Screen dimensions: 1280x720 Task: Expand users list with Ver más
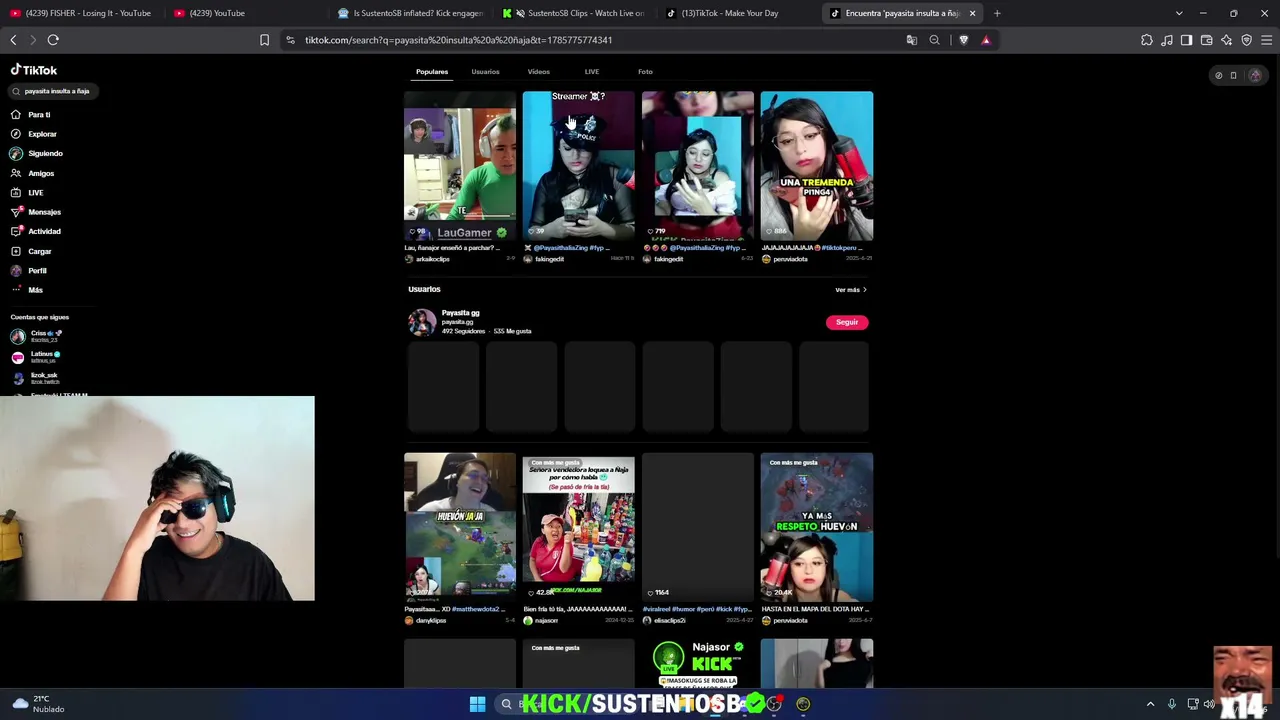[x=851, y=290]
